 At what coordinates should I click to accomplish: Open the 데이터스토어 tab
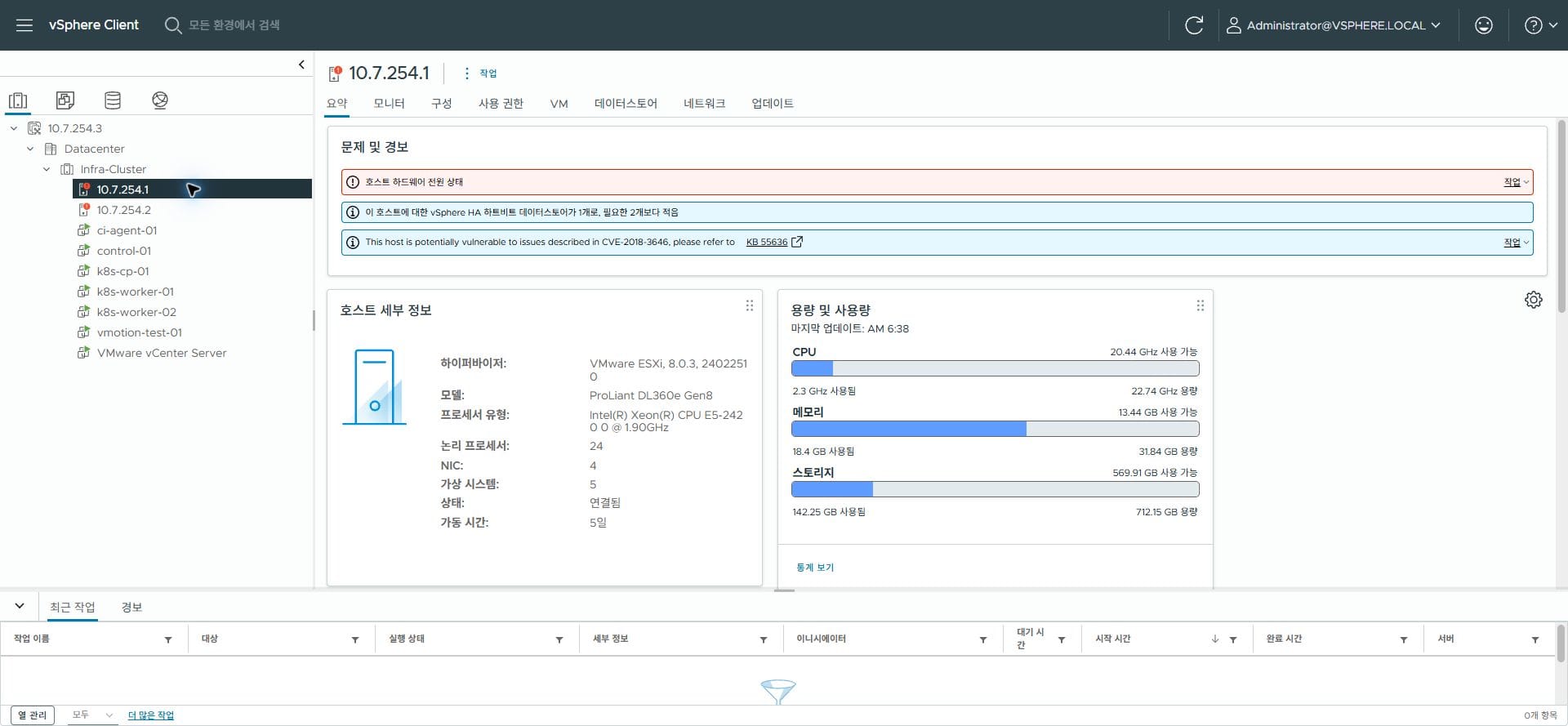click(x=626, y=104)
